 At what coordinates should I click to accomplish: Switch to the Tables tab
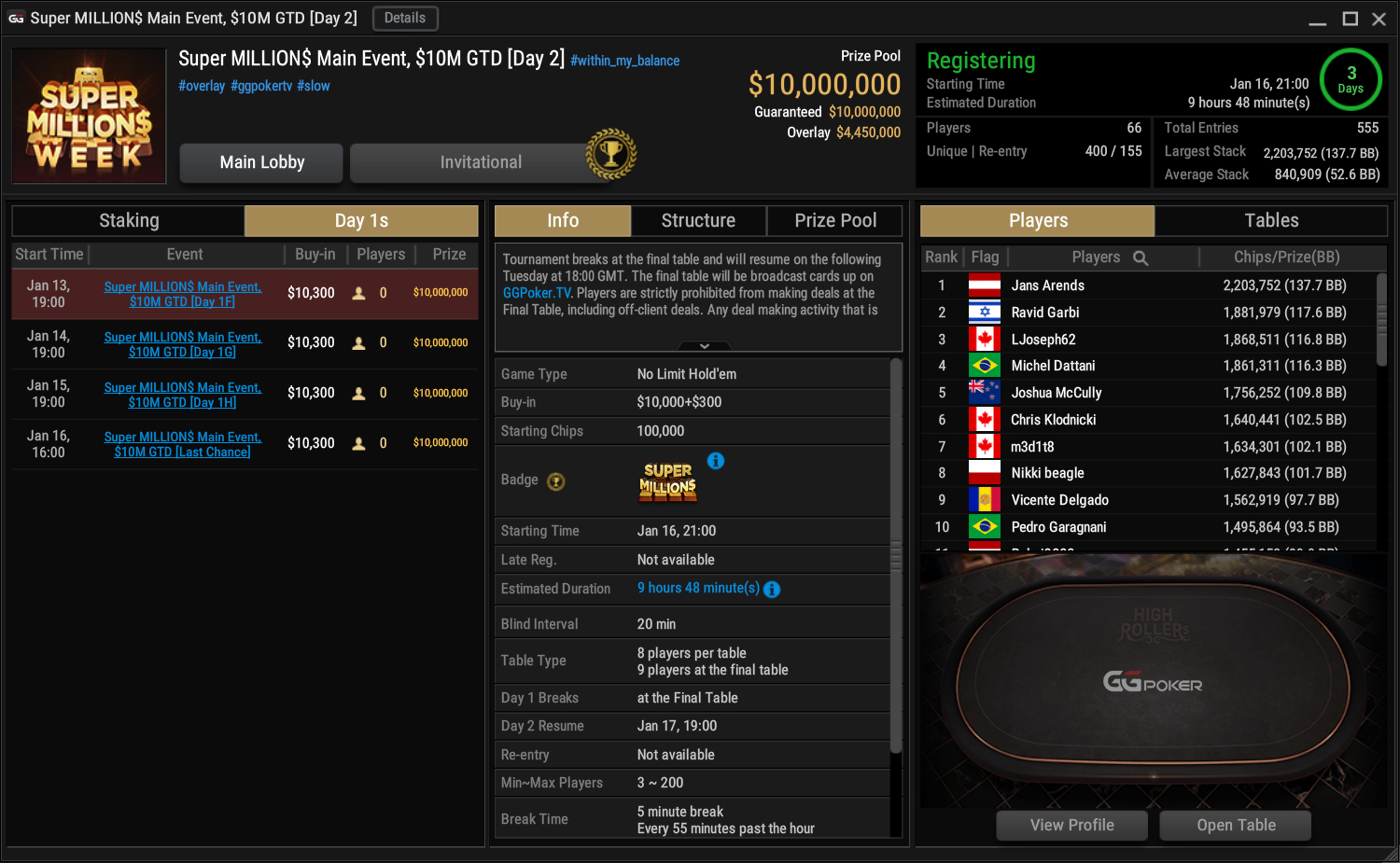1271,221
